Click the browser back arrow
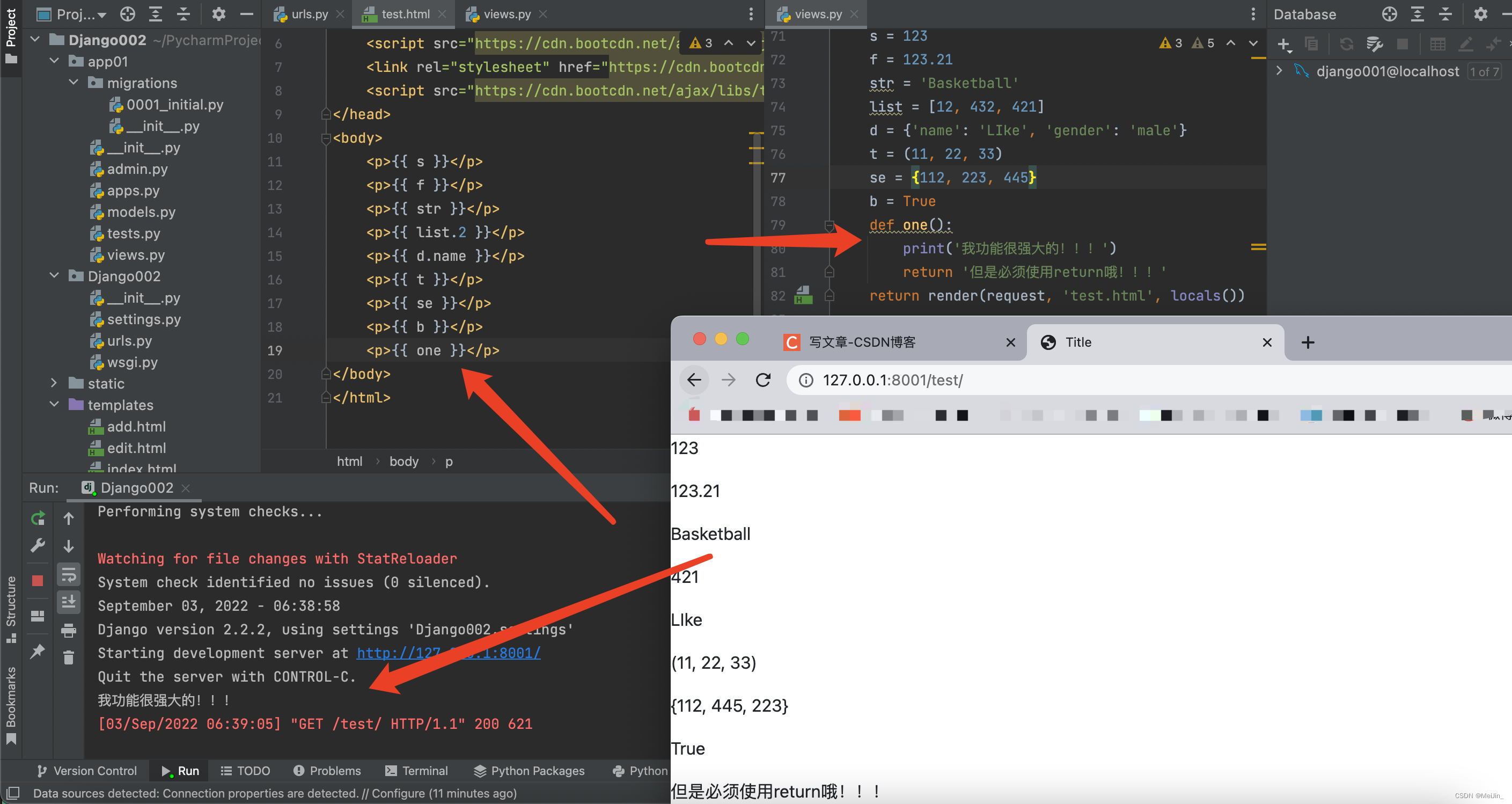The width and height of the screenshot is (1512, 804). point(694,380)
